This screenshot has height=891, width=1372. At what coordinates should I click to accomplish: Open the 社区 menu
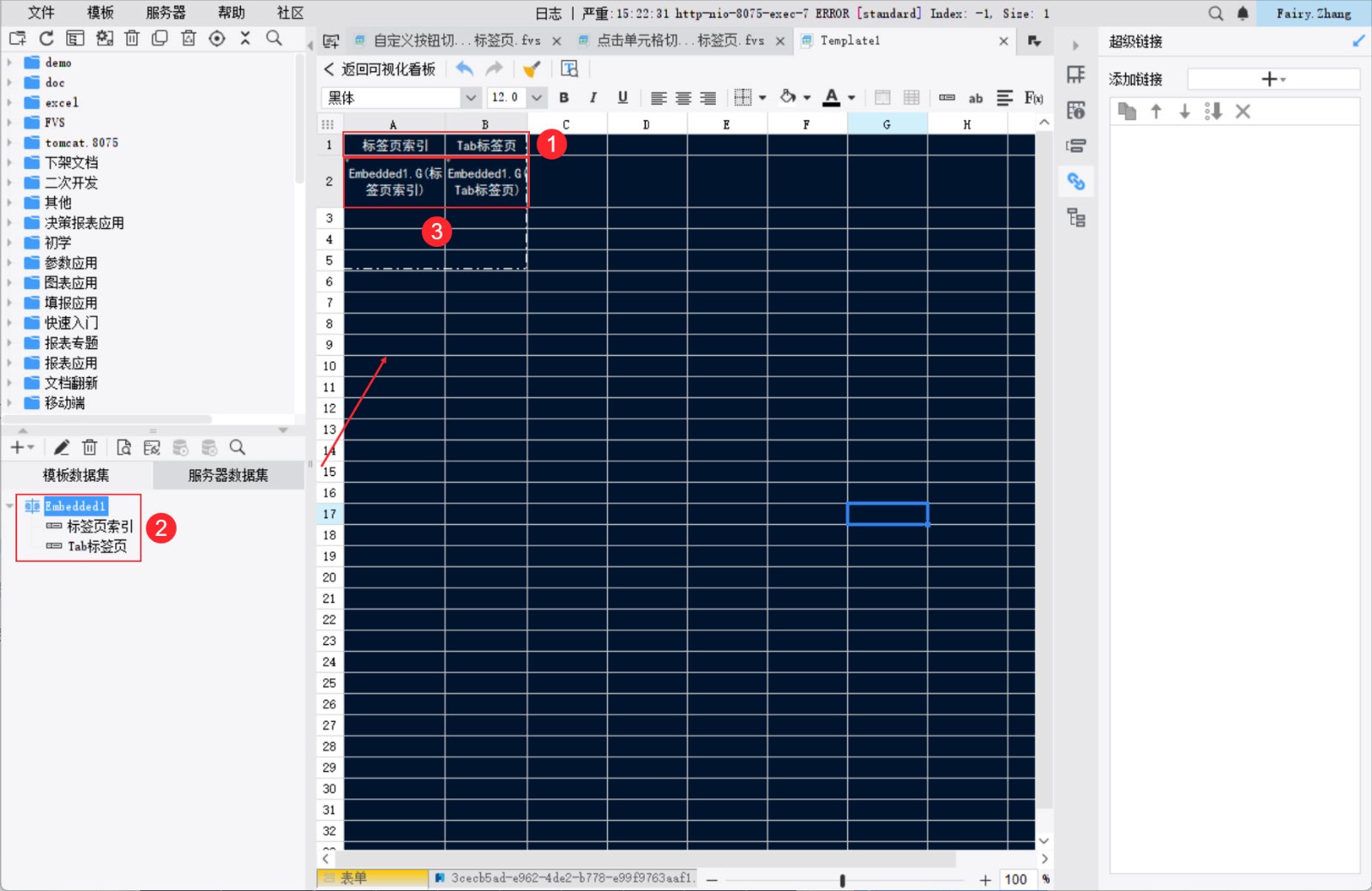290,13
